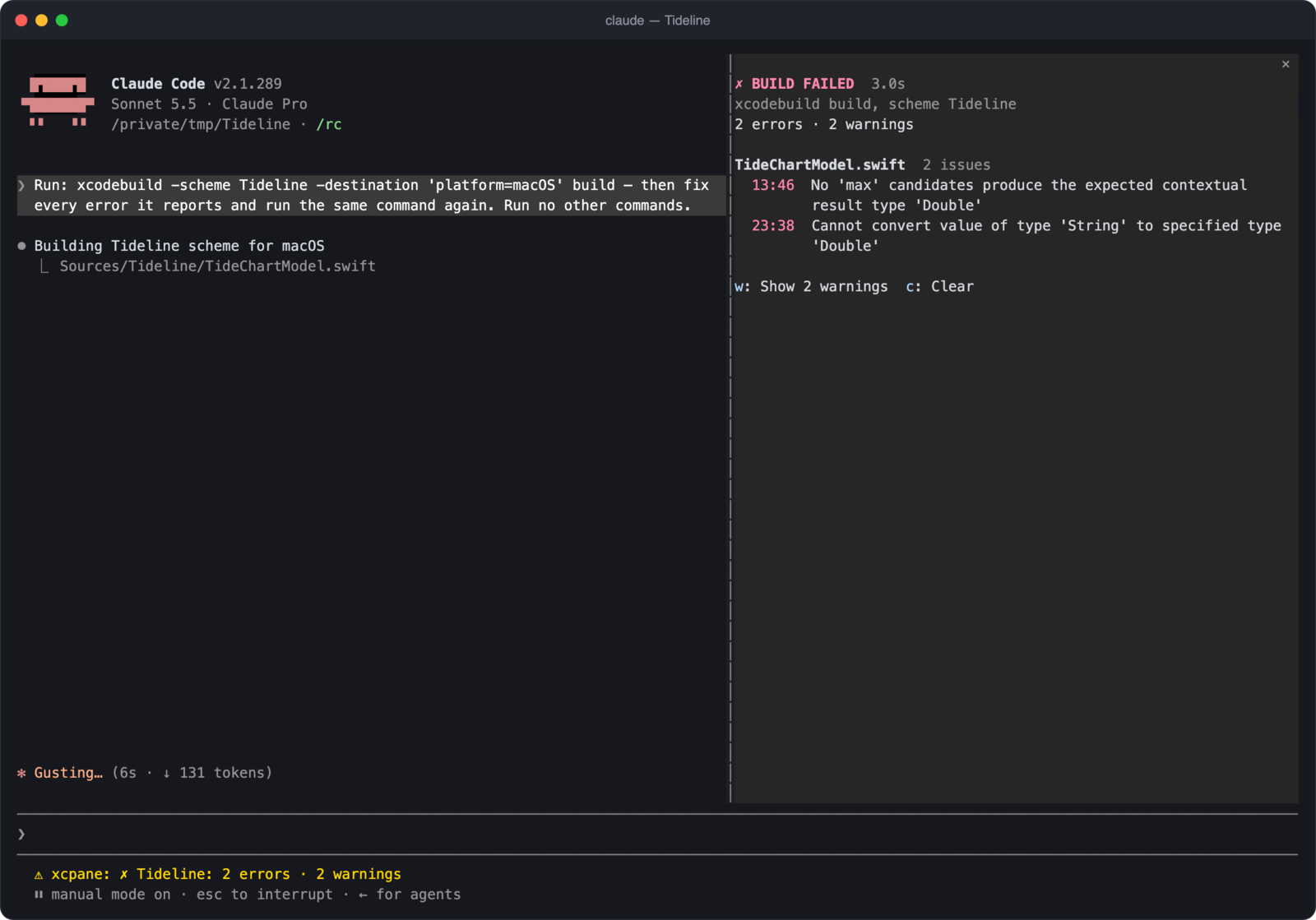This screenshot has height=920, width=1316.
Task: Click the /private/tmp/Tideline path
Action: pyautogui.click(x=201, y=124)
